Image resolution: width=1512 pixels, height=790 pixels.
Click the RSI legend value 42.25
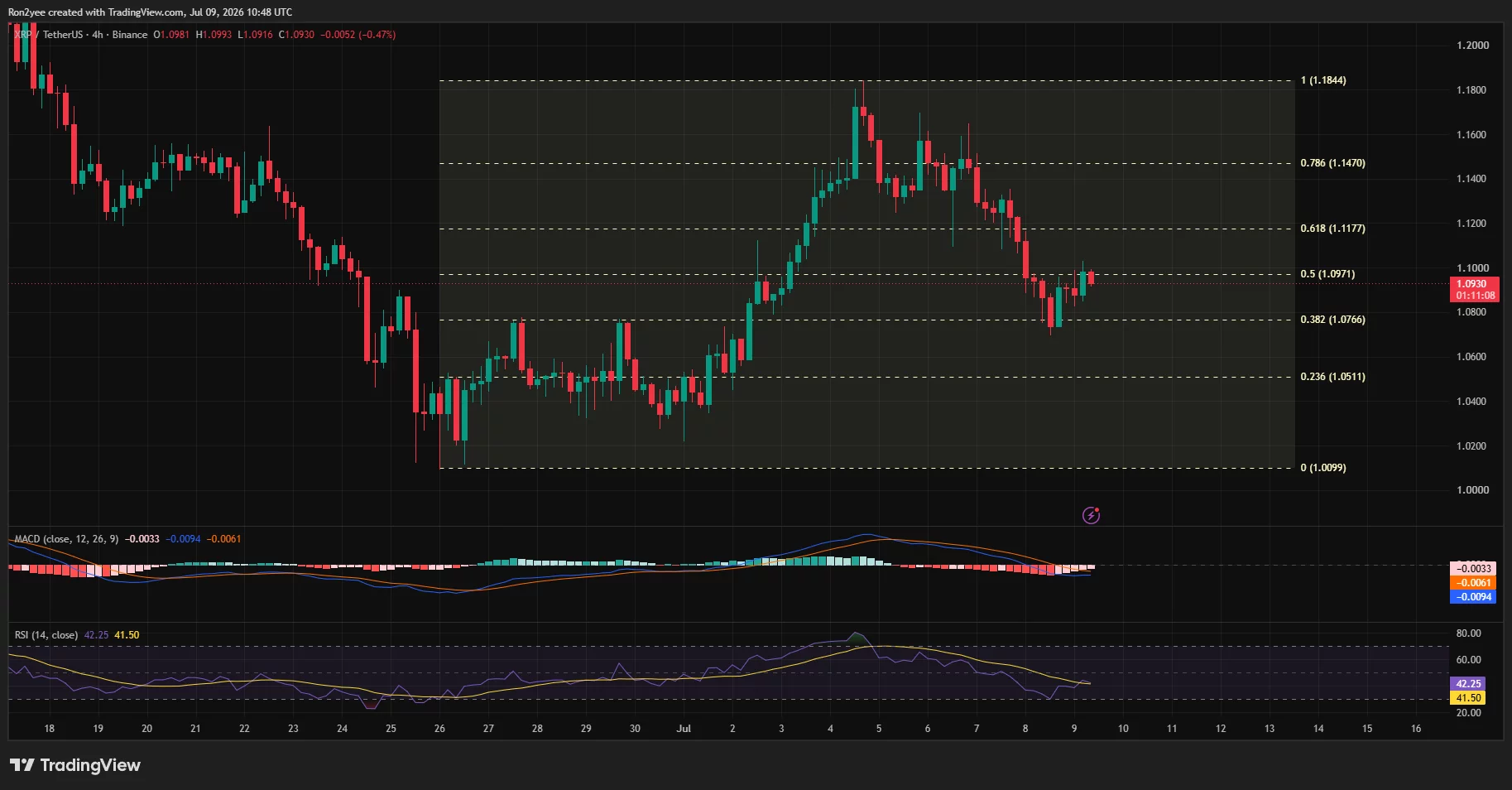click(96, 635)
